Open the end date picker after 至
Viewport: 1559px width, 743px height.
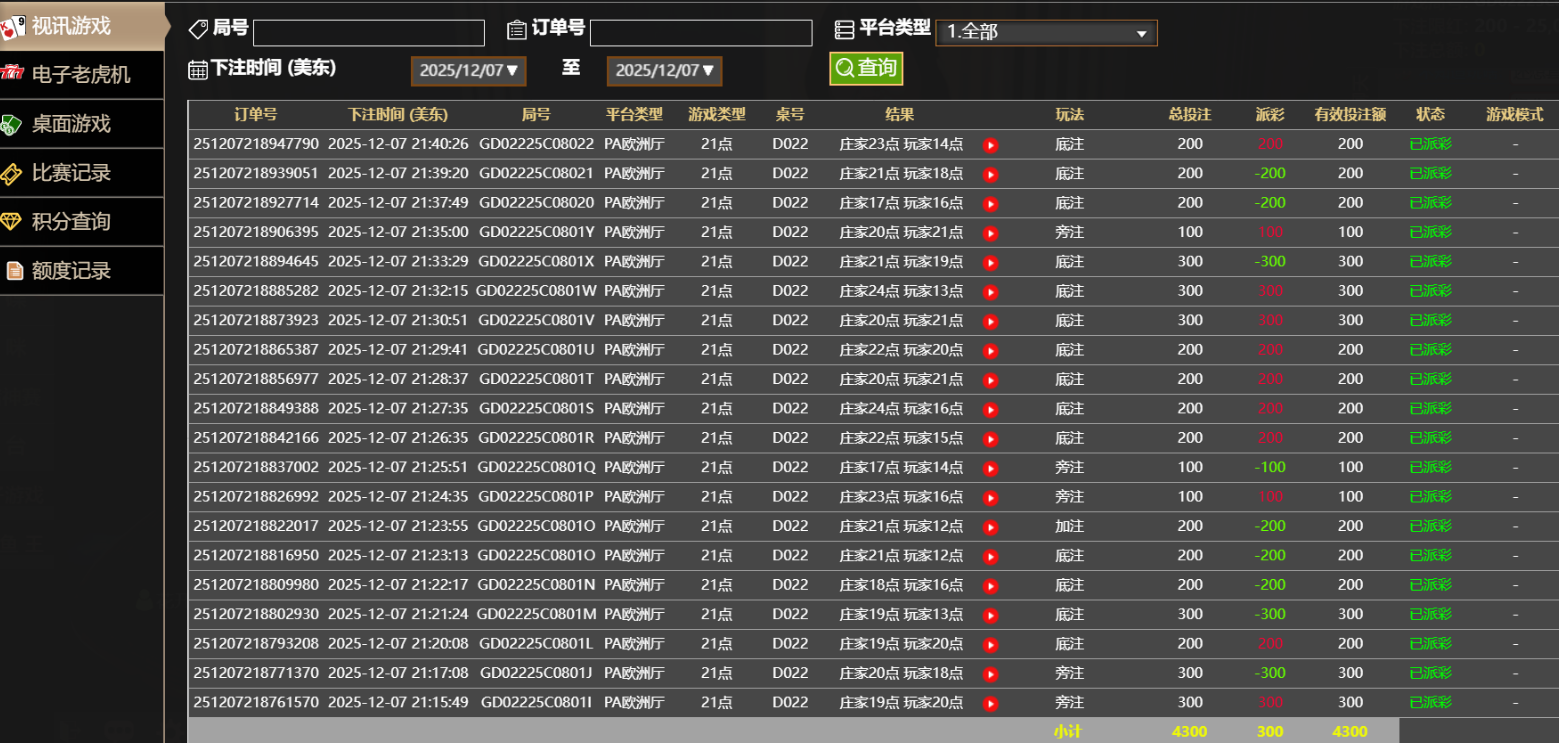(664, 71)
